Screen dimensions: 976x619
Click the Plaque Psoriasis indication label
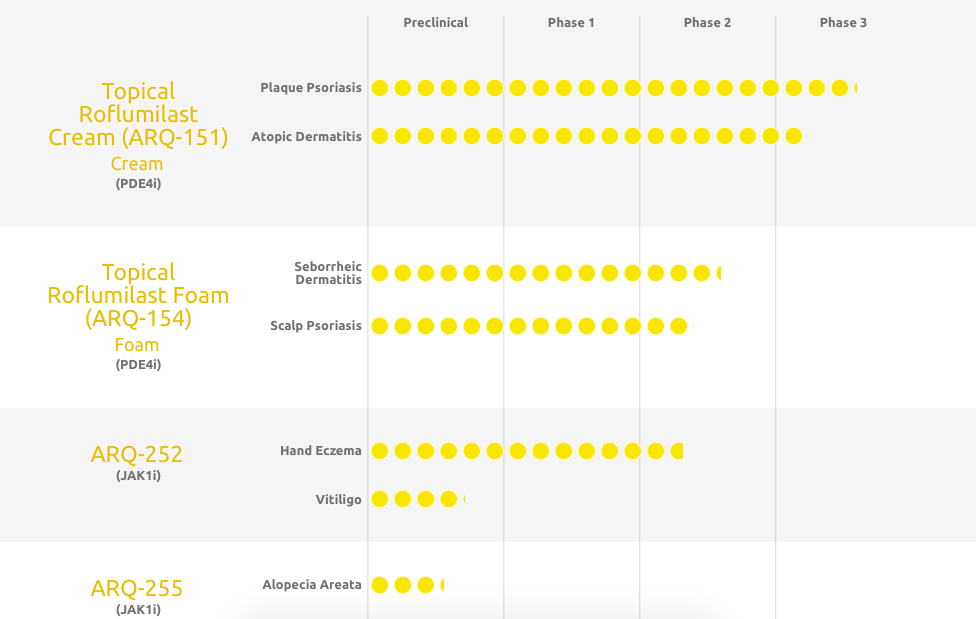click(x=311, y=88)
